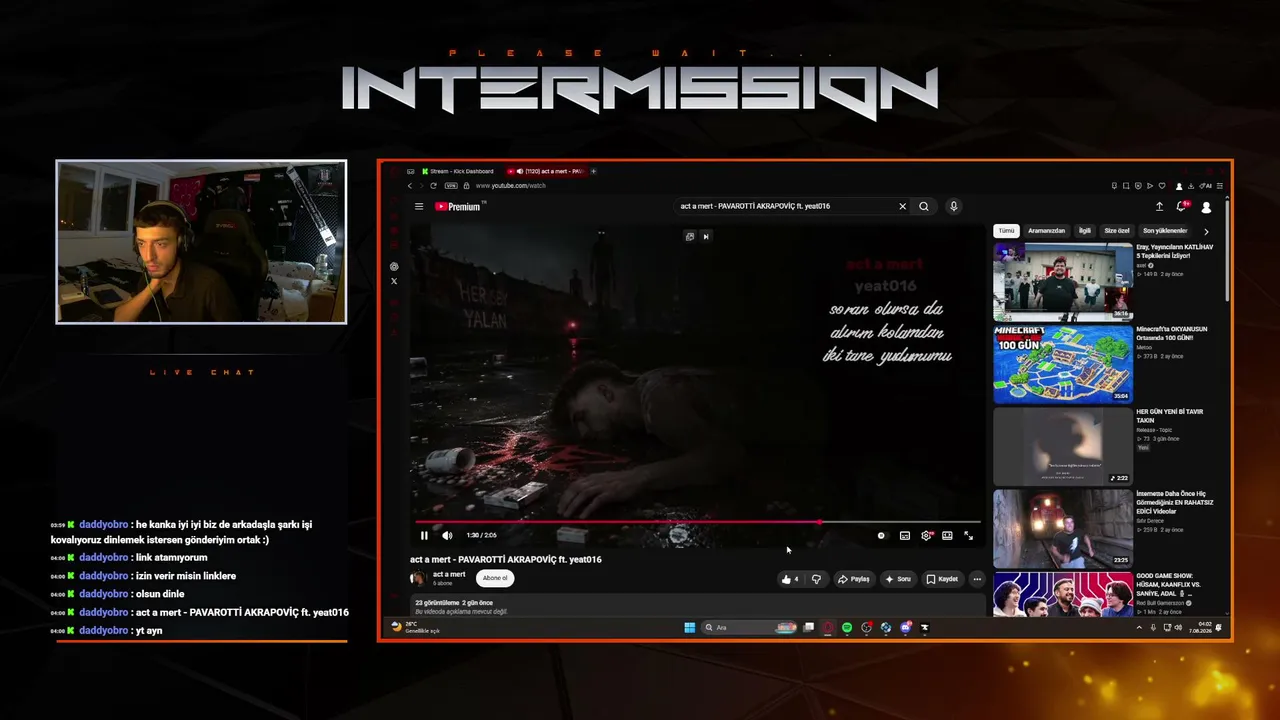
Task: Clear the YouTube search box text
Action: 902,207
